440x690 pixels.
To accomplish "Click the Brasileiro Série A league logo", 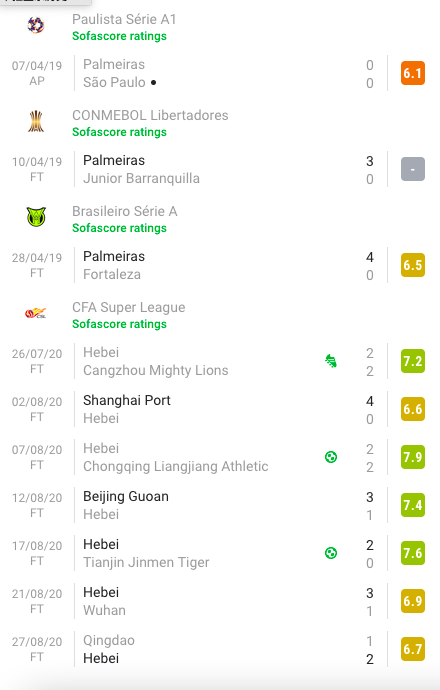I will pos(36,217).
